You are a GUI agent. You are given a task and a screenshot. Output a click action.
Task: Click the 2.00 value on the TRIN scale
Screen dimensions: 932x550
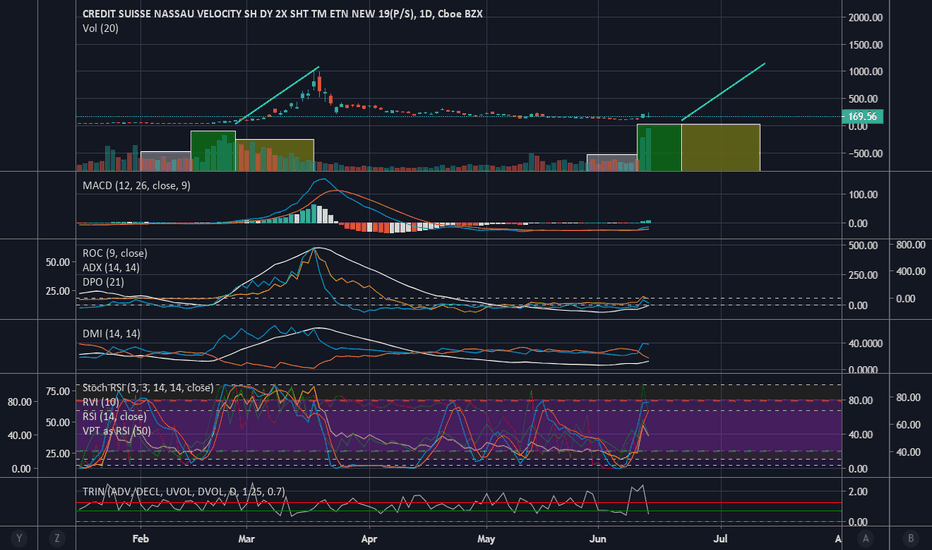pyautogui.click(x=858, y=492)
